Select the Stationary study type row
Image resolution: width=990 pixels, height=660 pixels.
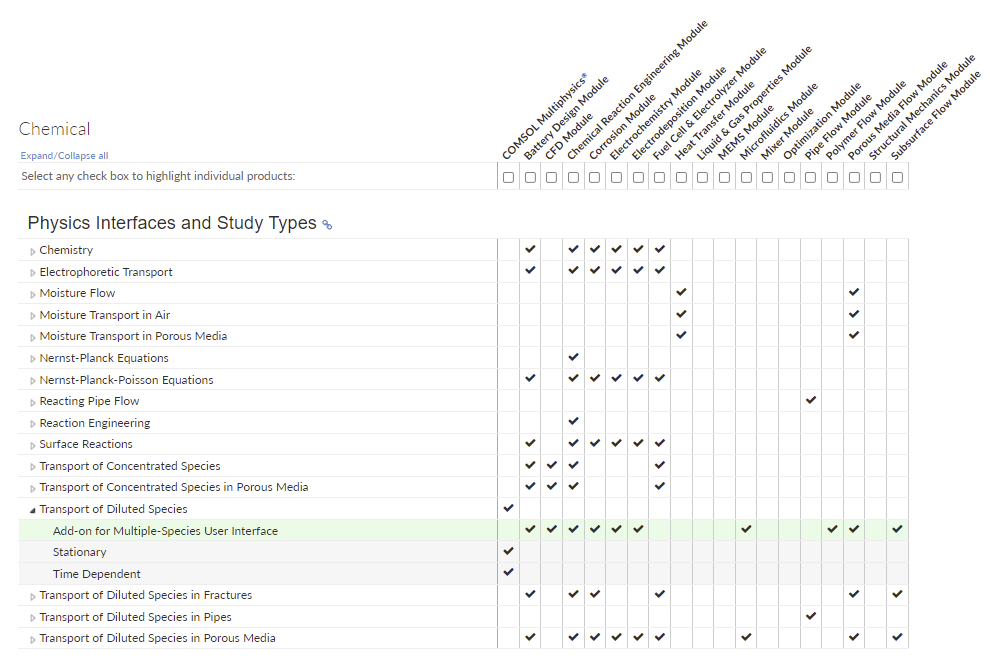point(80,552)
